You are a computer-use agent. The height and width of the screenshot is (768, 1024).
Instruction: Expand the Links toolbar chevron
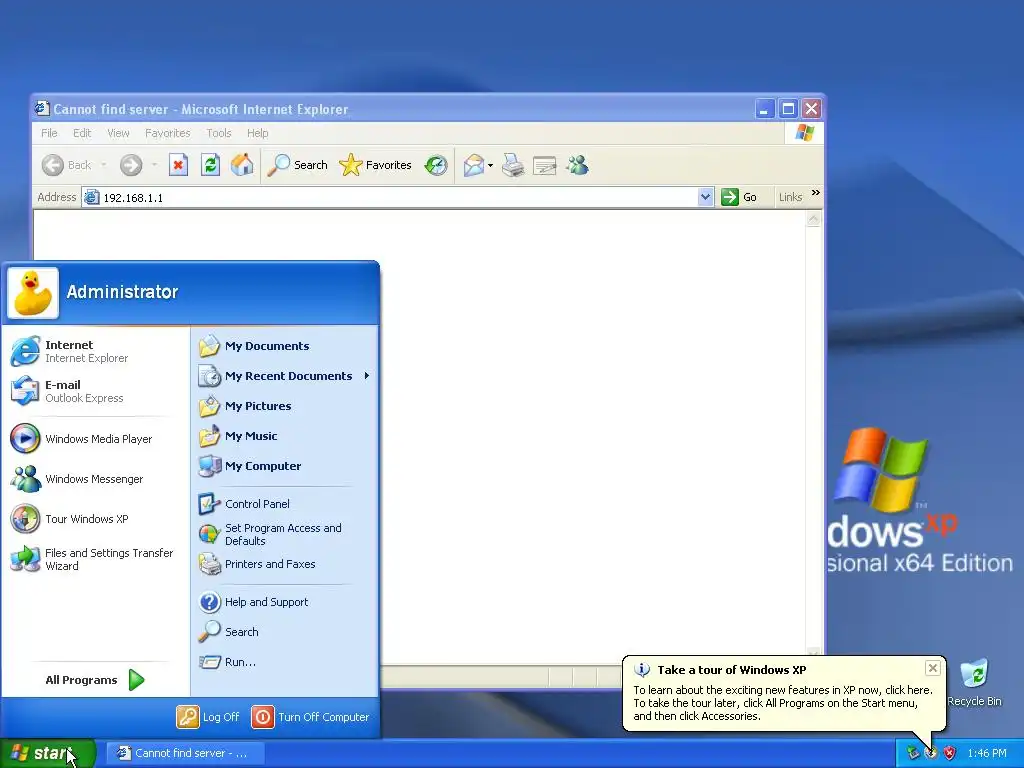pos(815,193)
